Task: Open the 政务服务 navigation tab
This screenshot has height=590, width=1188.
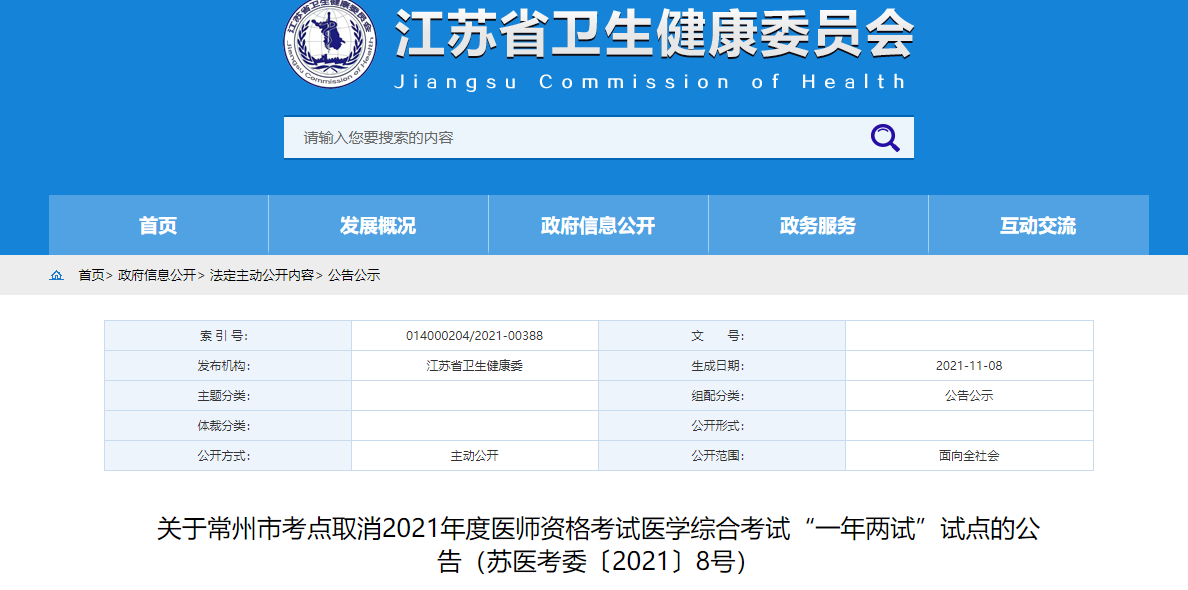Action: coord(818,225)
